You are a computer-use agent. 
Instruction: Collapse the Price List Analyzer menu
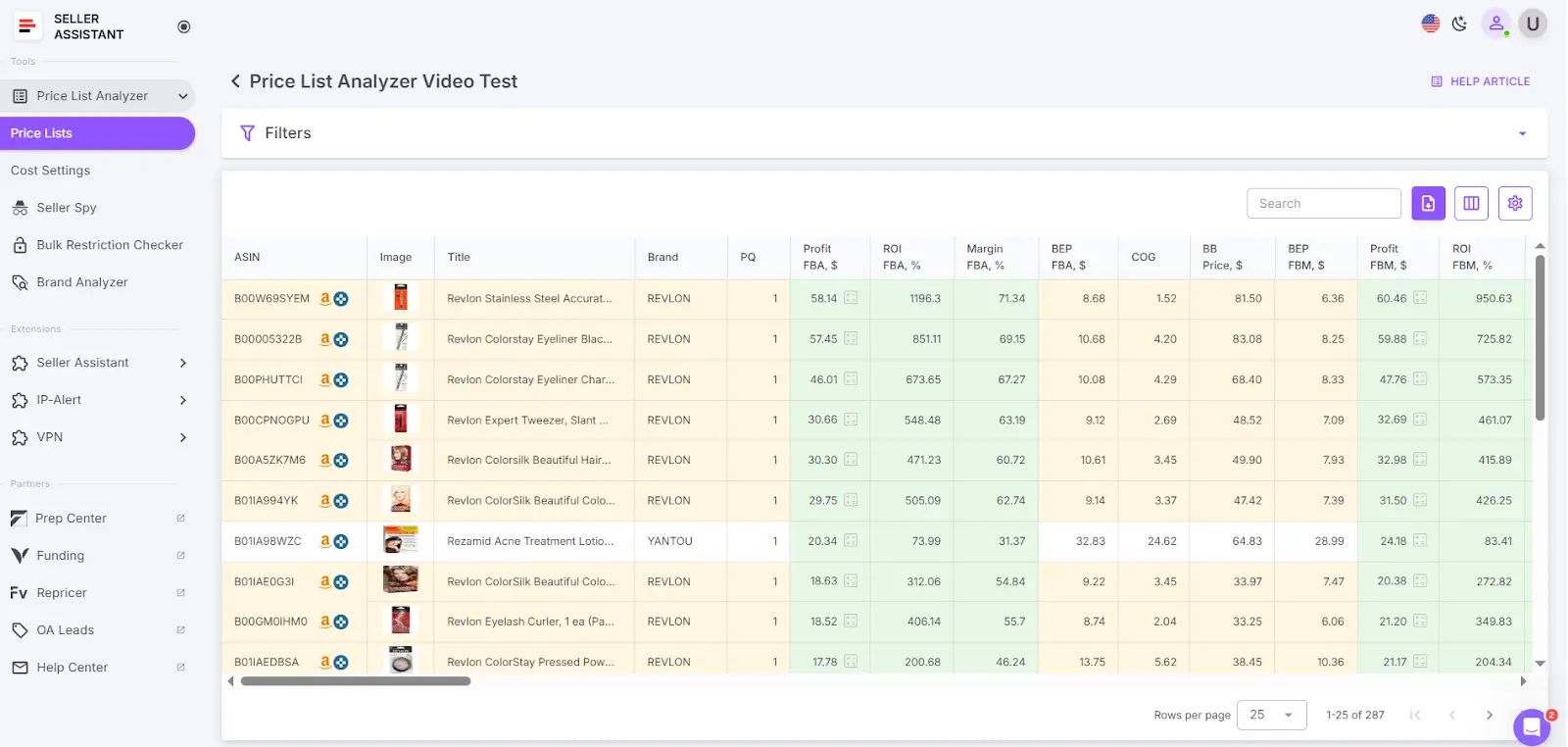(182, 96)
